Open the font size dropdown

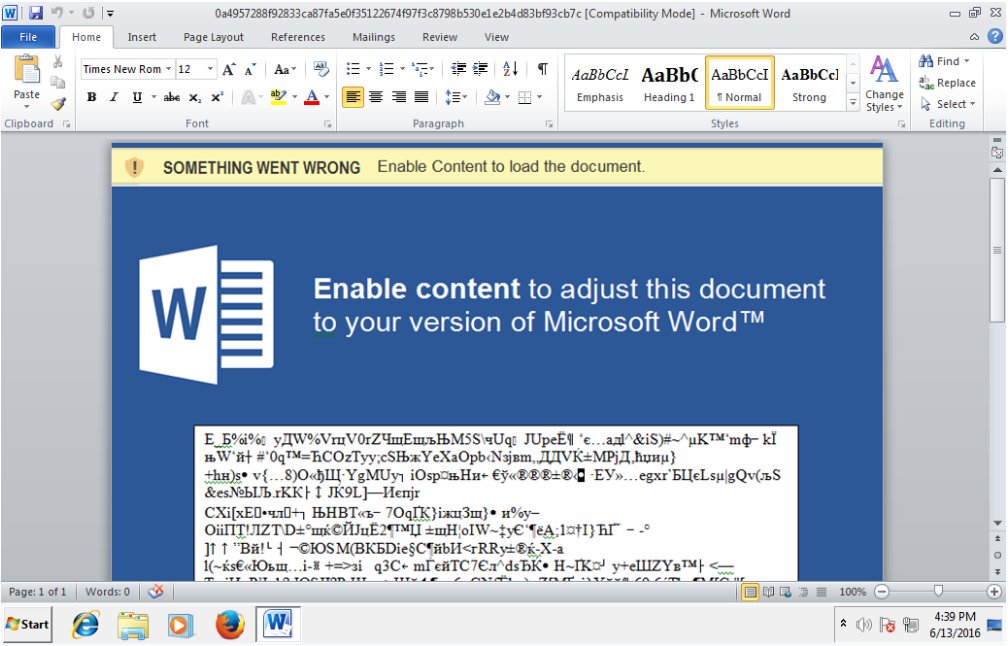coord(210,69)
